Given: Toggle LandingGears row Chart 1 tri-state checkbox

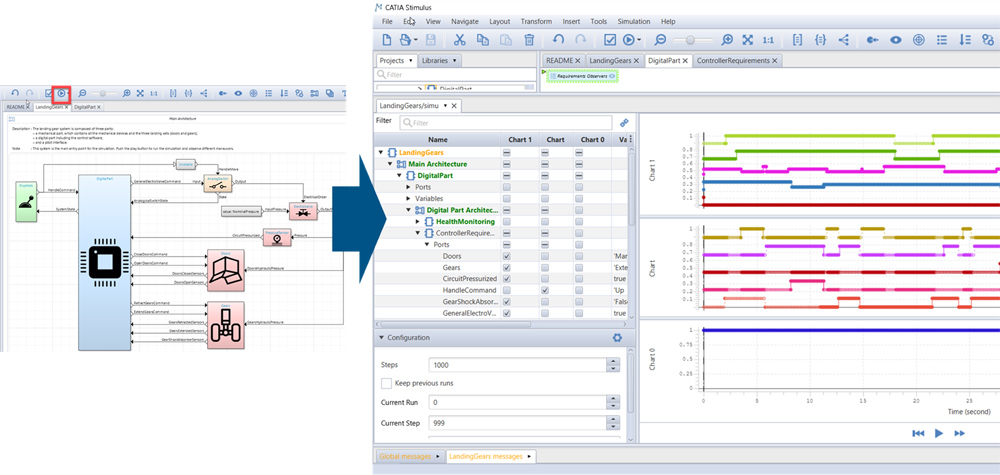Looking at the screenshot, I should pyautogui.click(x=506, y=152).
